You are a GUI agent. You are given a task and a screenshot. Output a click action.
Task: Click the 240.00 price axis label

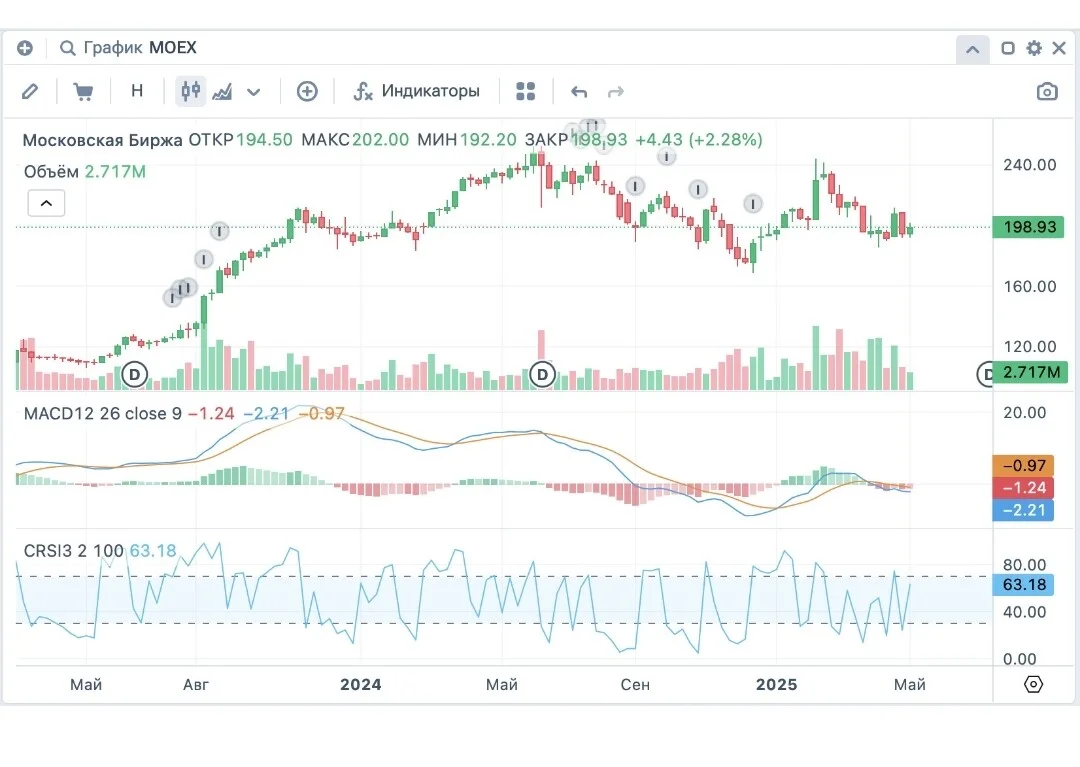click(x=1030, y=165)
